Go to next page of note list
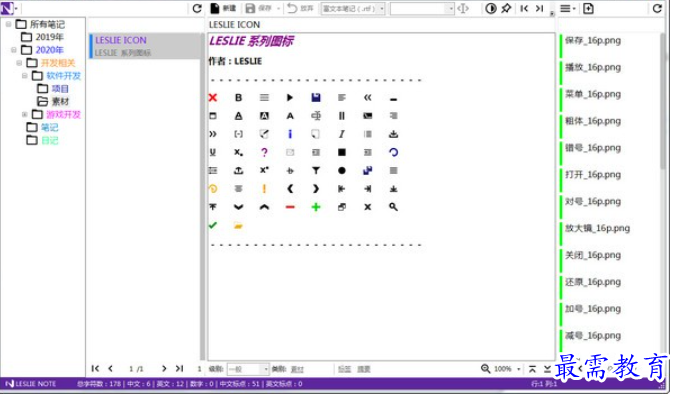The image size is (676, 398). click(x=164, y=369)
